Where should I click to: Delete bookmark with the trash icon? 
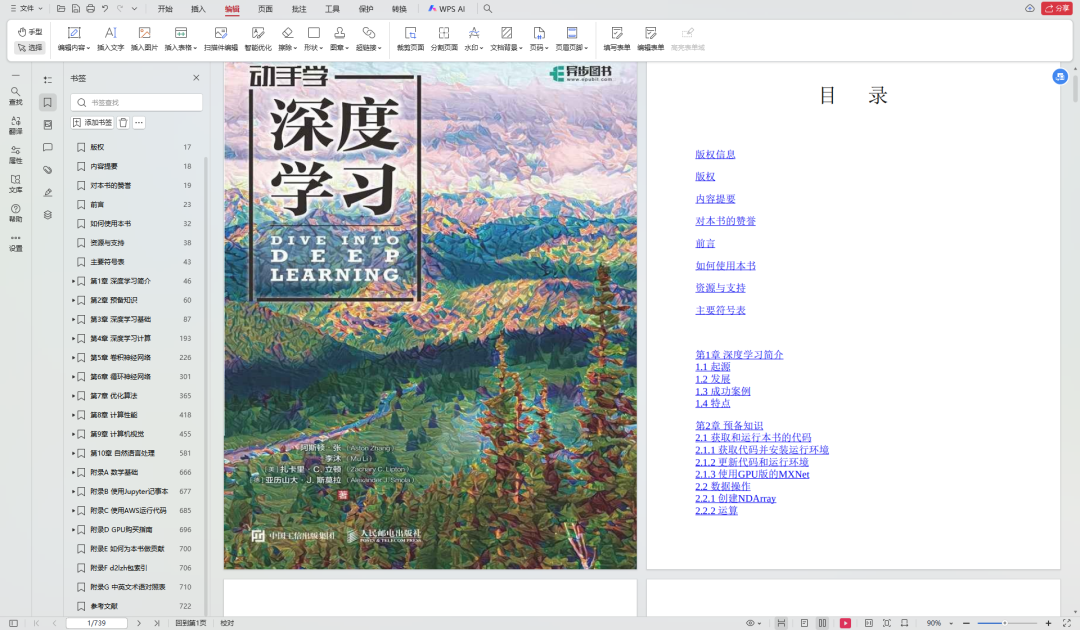tap(123, 123)
